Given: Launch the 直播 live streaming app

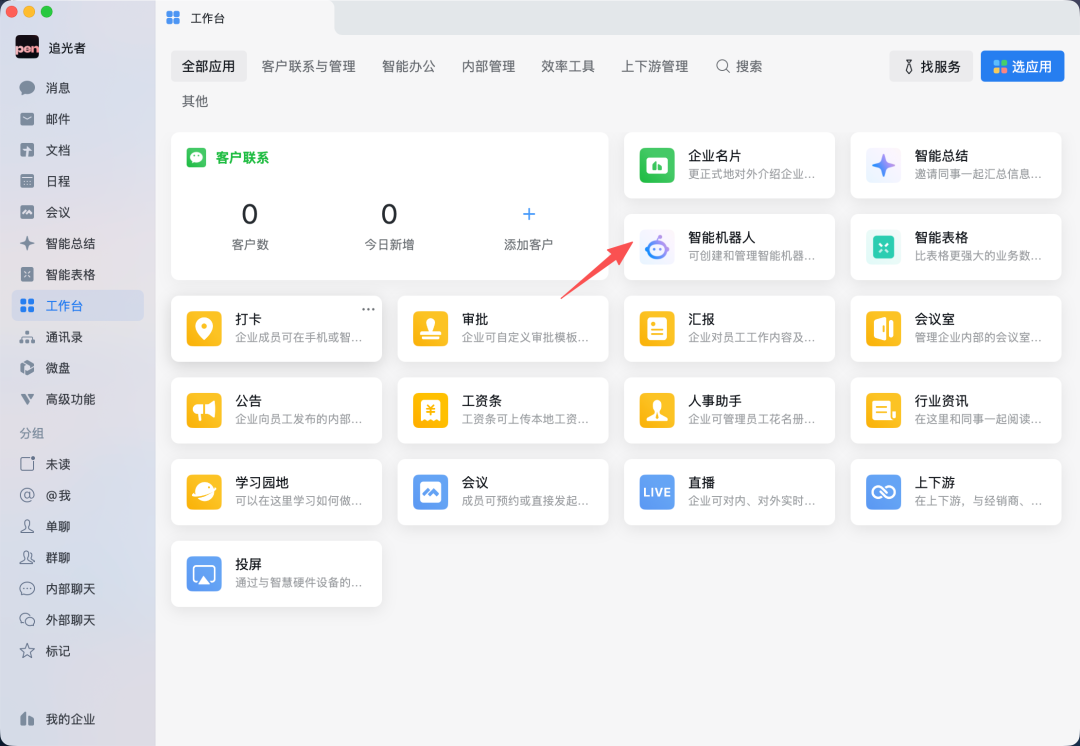Looking at the screenshot, I should [729, 491].
